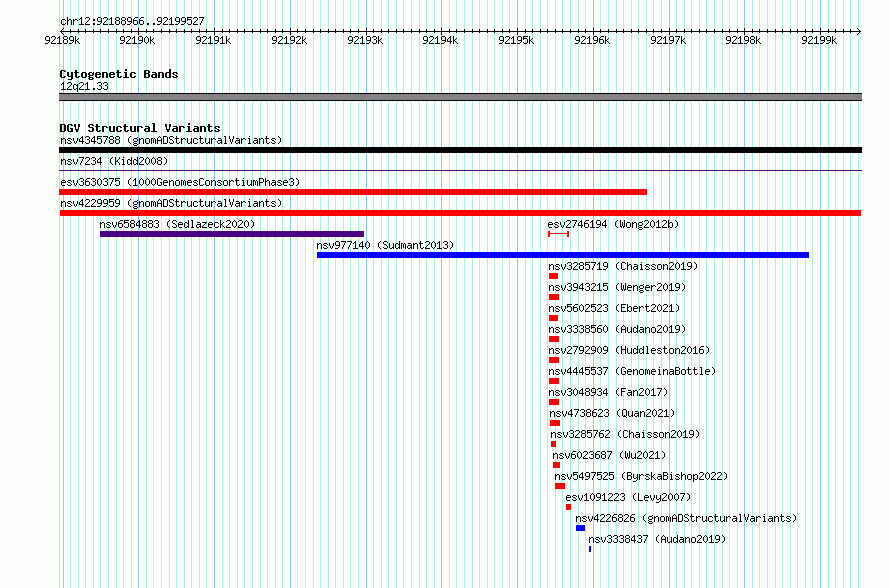The height and width of the screenshot is (588, 890).
Task: Click the 92197k ruler tick label
Action: pyautogui.click(x=668, y=40)
